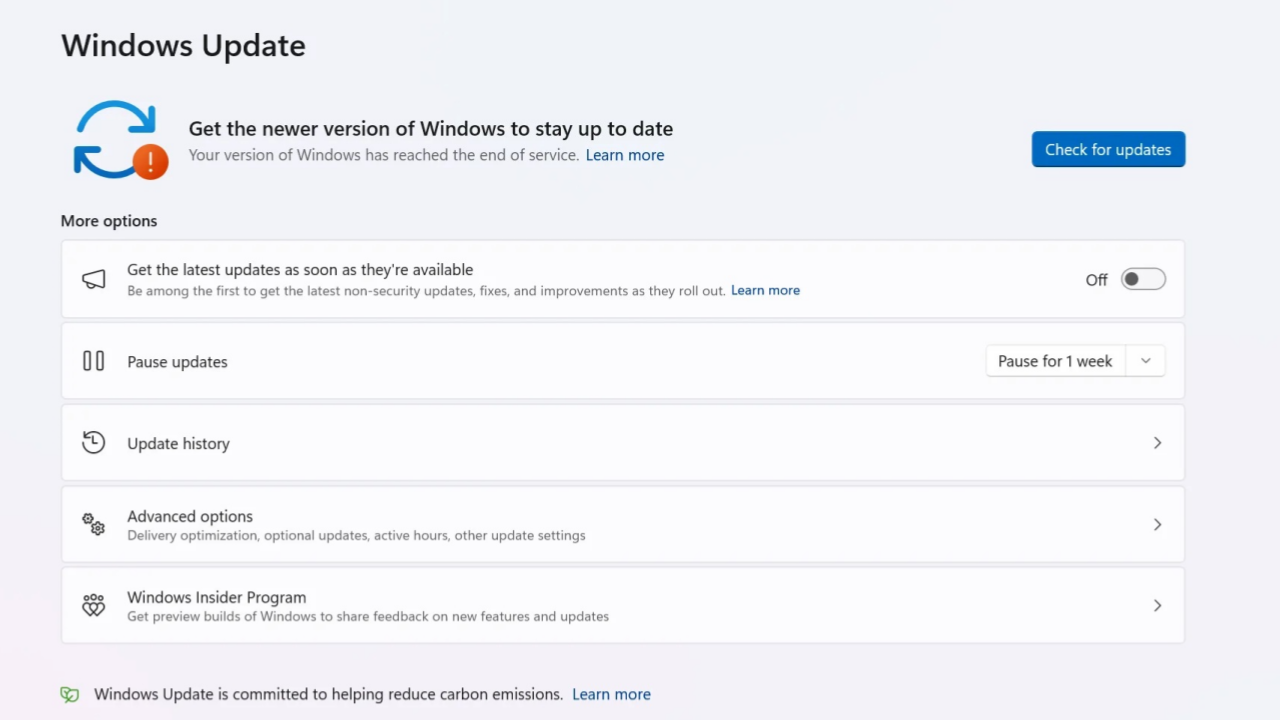Open Learn more about carbon emissions

[x=611, y=694]
